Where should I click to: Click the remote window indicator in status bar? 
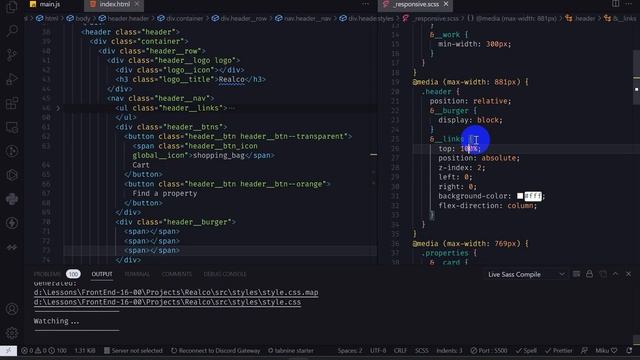pyautogui.click(x=8, y=350)
